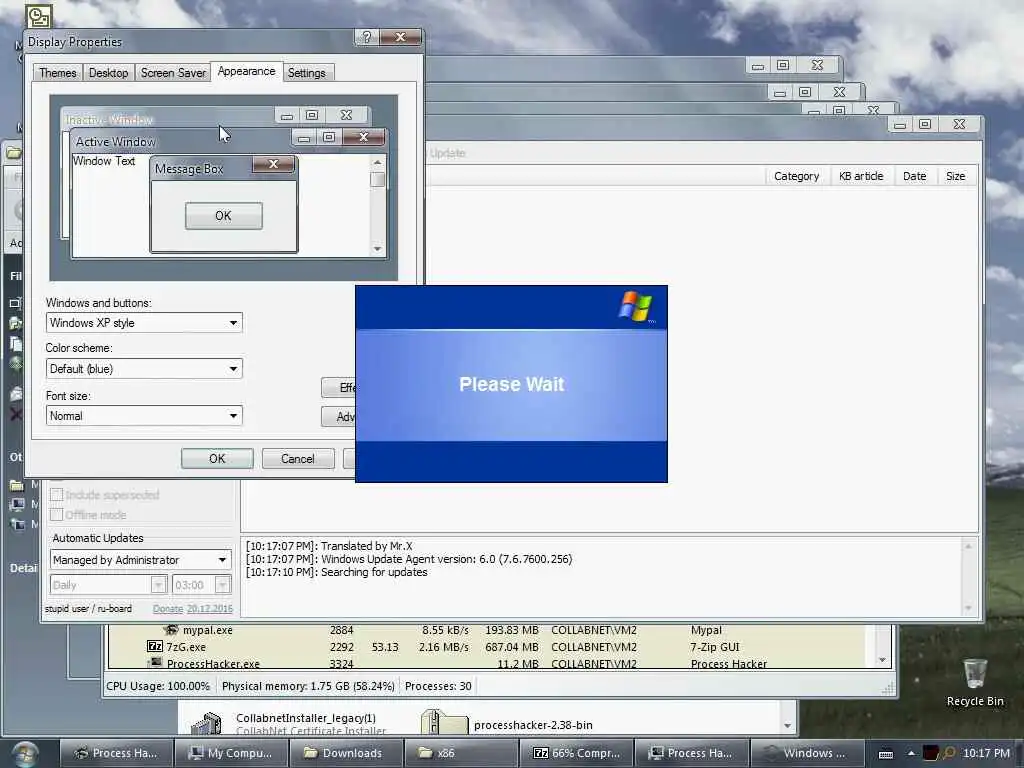Open the Font size dropdown

pos(144,416)
